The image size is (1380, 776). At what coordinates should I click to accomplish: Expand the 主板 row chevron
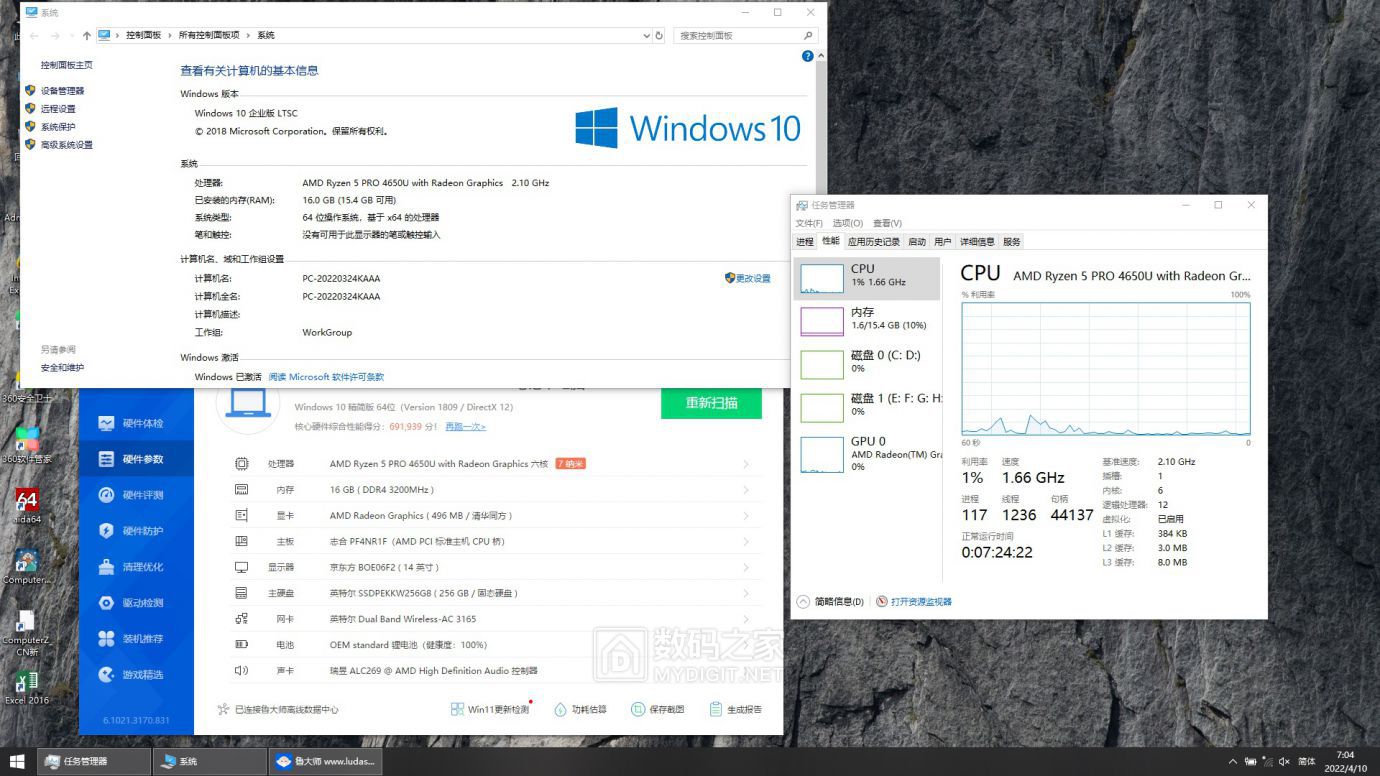(746, 541)
